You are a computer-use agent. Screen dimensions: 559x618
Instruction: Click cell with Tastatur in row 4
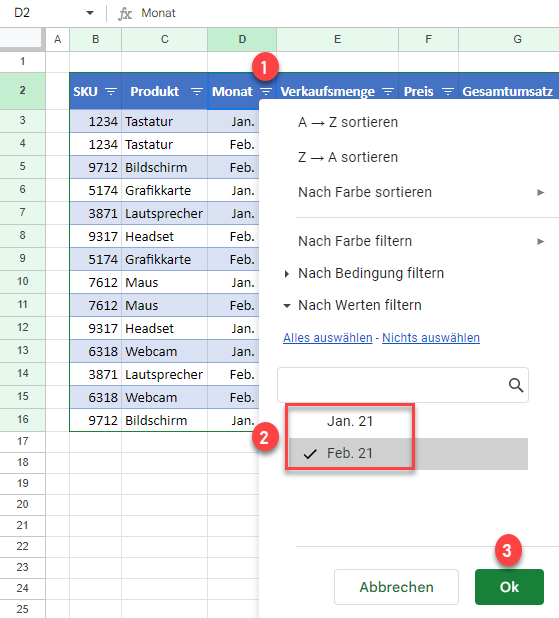[164, 145]
